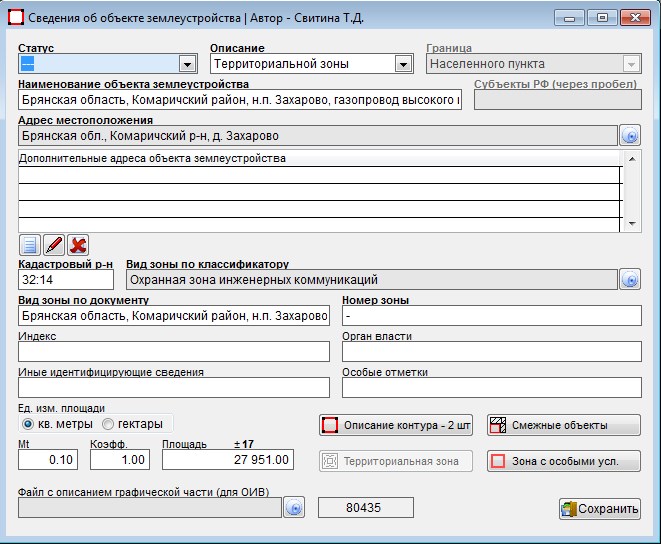Click the Наименование объекта землеустройства field
This screenshot has width=661, height=544.
click(240, 100)
